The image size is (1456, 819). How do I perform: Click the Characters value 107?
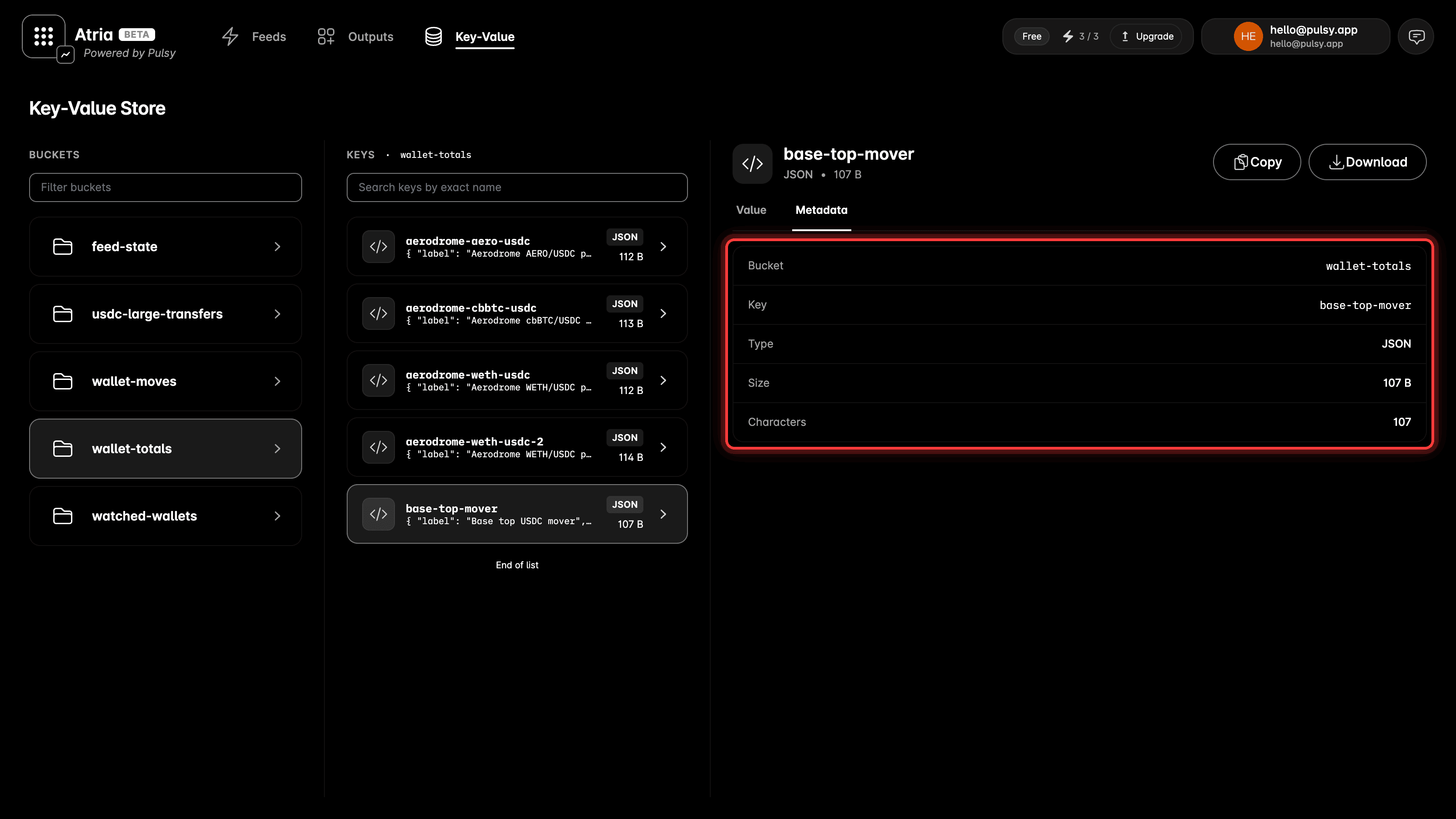click(x=1402, y=422)
